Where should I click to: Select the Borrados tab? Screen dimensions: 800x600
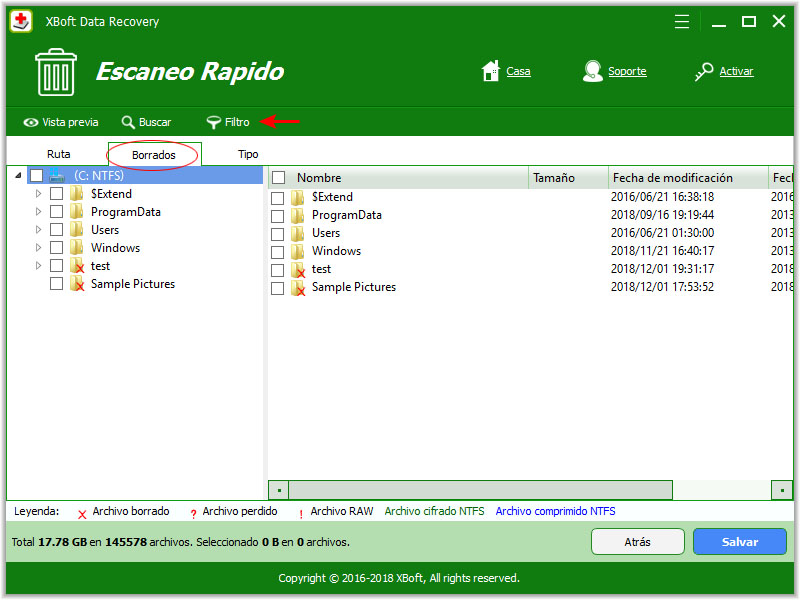(x=154, y=155)
